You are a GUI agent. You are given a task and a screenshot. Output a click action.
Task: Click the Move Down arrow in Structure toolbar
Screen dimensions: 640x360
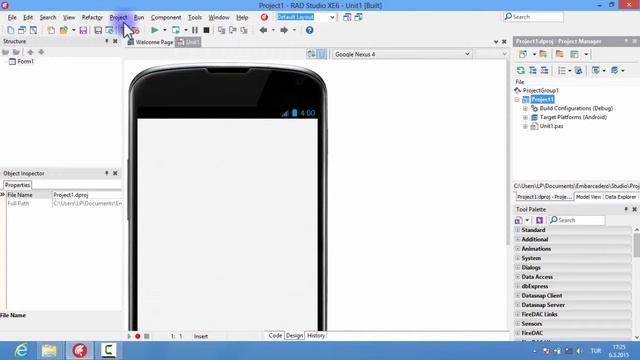point(41,52)
